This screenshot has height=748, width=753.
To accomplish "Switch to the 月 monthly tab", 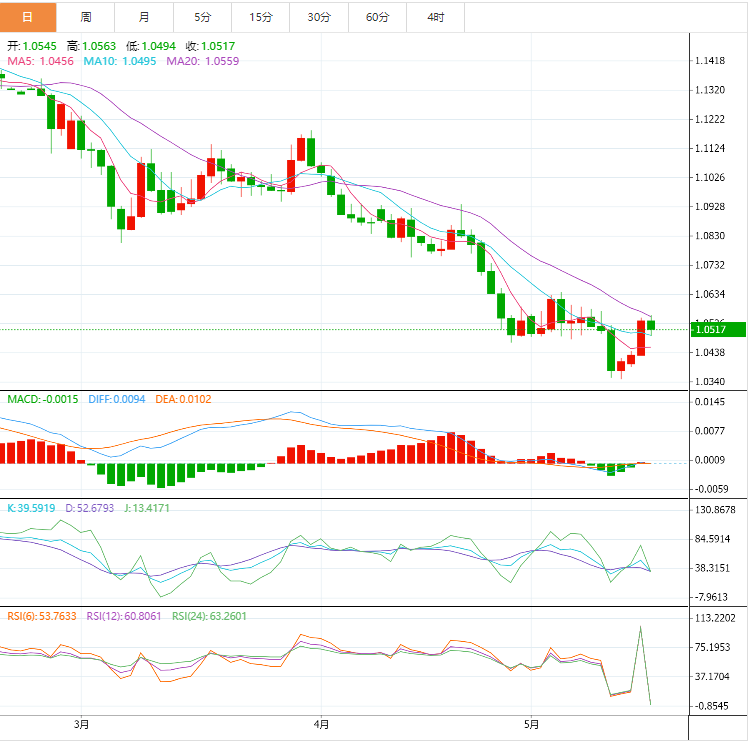I will click(x=144, y=17).
